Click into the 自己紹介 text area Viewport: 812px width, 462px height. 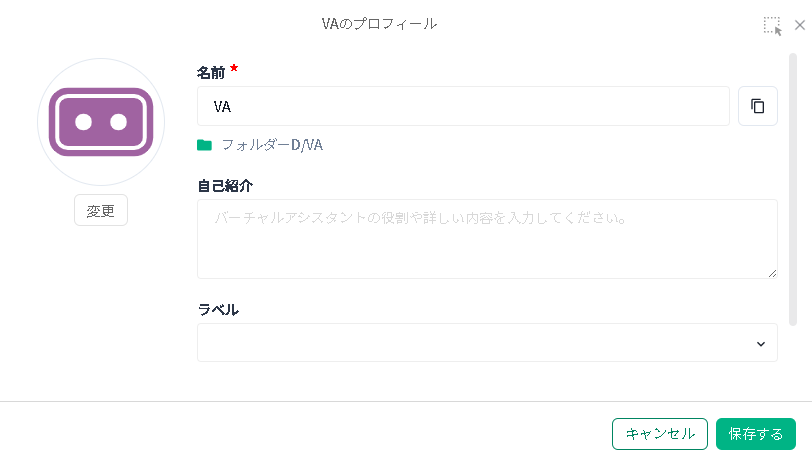click(x=487, y=238)
